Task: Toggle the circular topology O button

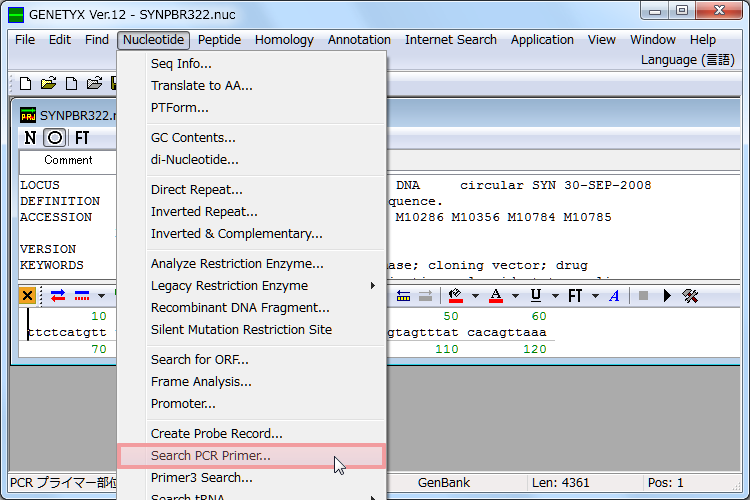Action: [x=55, y=138]
